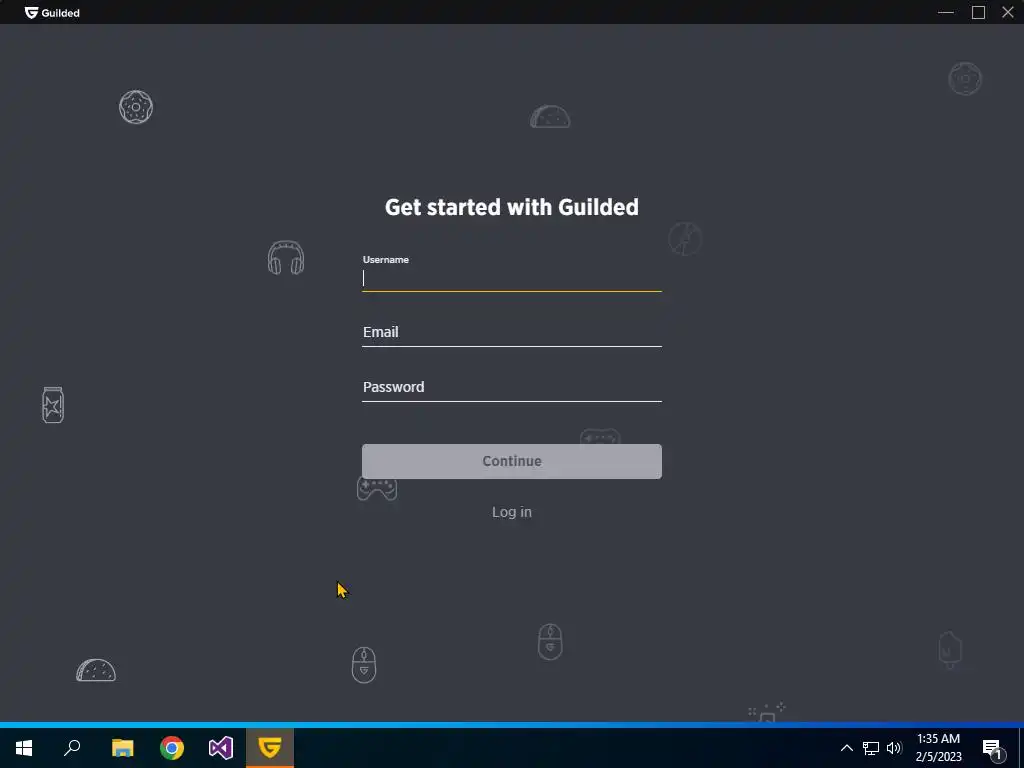The image size is (1024, 768).
Task: Open the network status tray icon
Action: (871, 748)
